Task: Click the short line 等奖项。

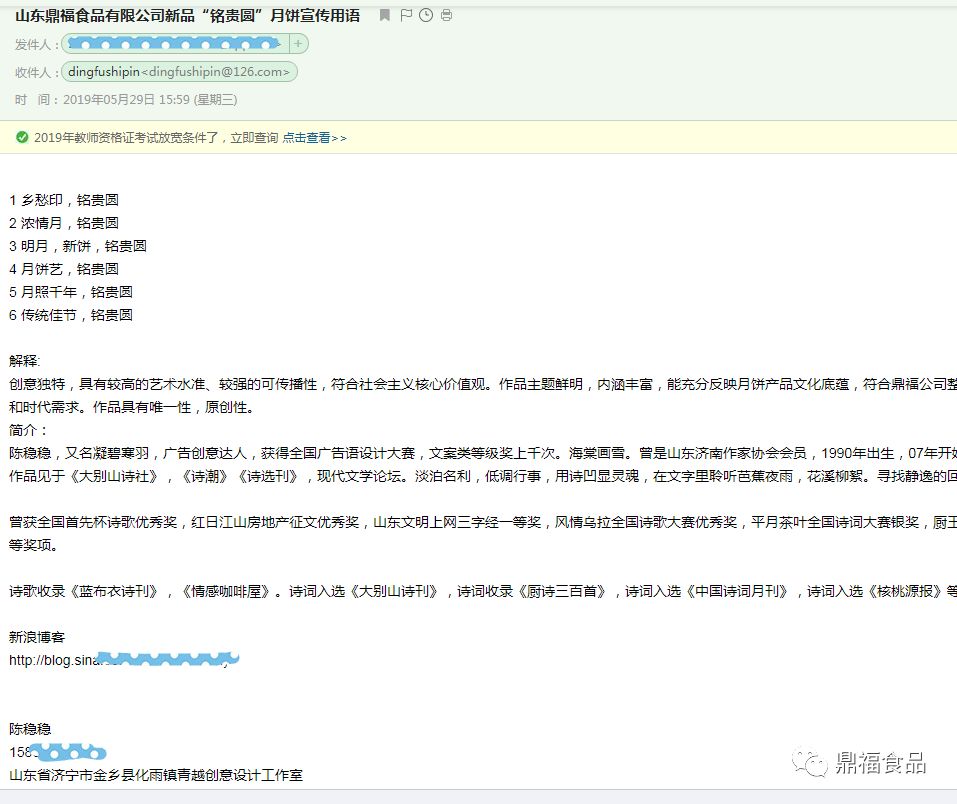Action: 34,545
